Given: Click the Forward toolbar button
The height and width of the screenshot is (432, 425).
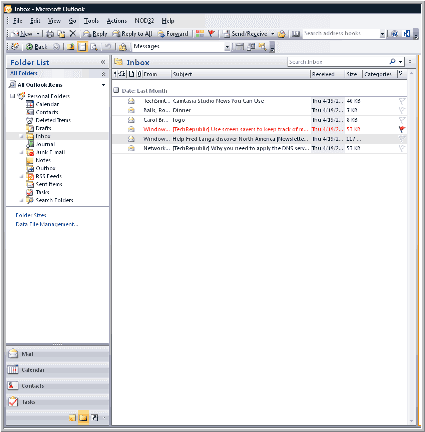Looking at the screenshot, I should pyautogui.click(x=173, y=34).
